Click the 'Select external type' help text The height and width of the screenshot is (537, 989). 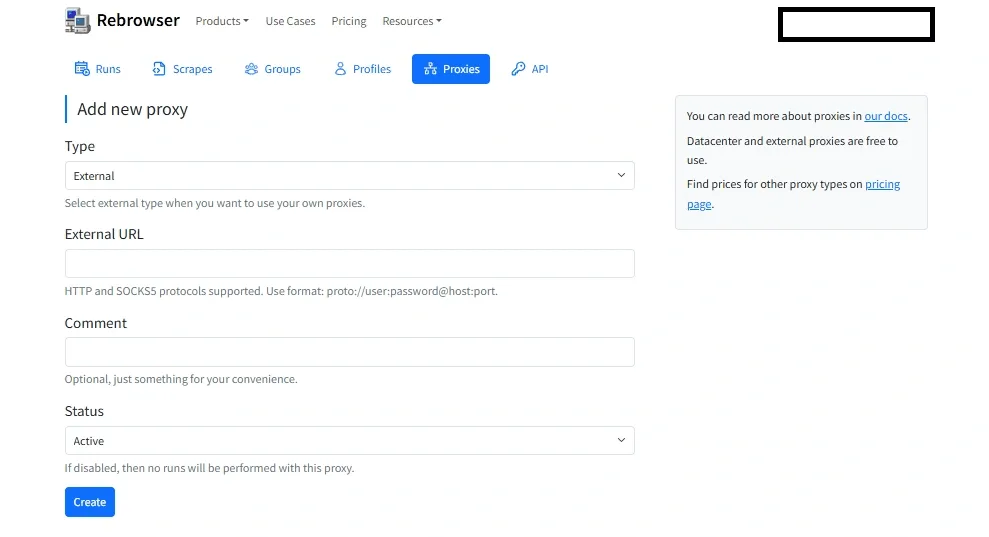click(x=215, y=203)
